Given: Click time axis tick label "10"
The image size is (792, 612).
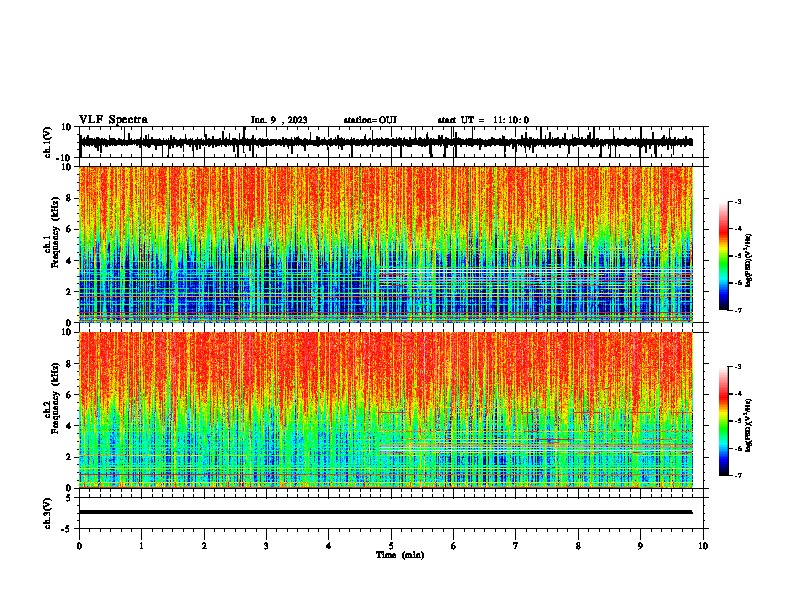Looking at the screenshot, I should (x=703, y=546).
